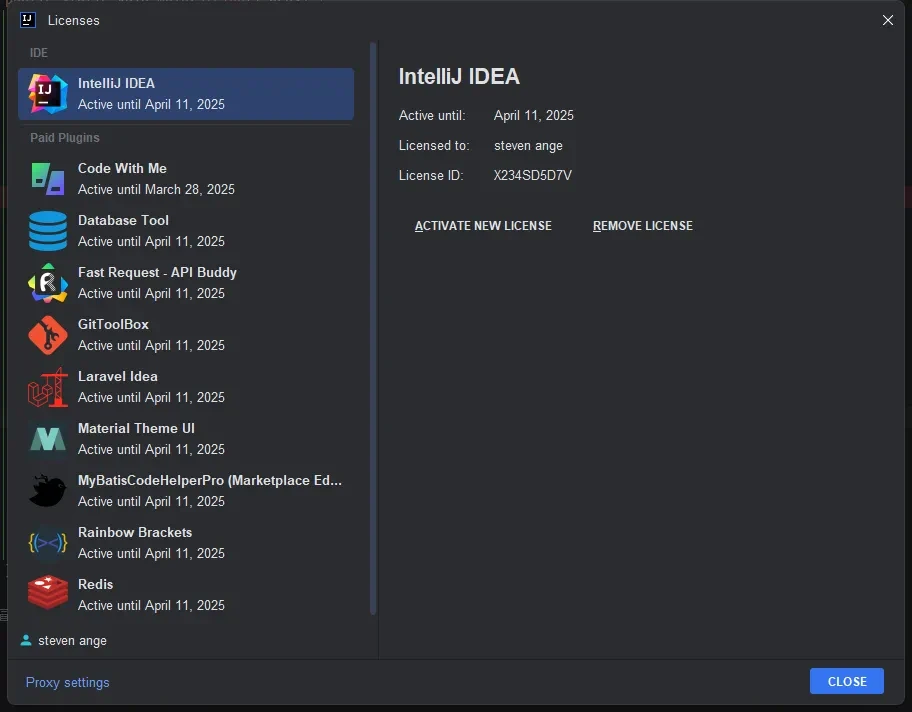Screen dimensions: 912x712
Task: Click the Material Theme UI icon
Action: 47,439
